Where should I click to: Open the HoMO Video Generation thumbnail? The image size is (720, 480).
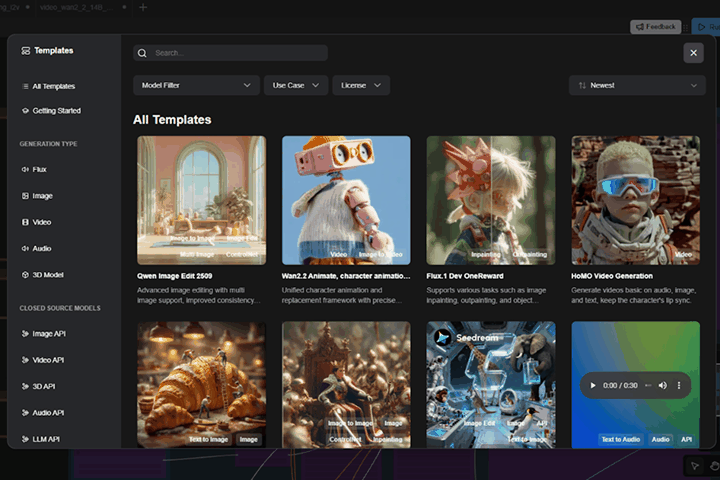636,200
